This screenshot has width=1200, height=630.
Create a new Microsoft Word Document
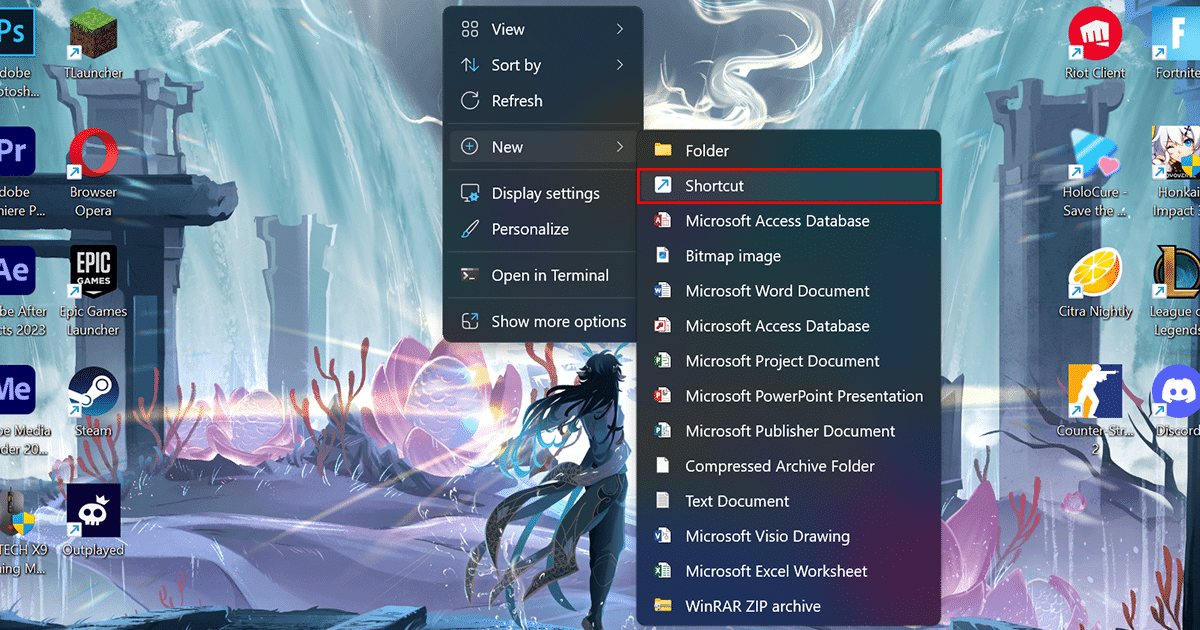click(x=789, y=291)
